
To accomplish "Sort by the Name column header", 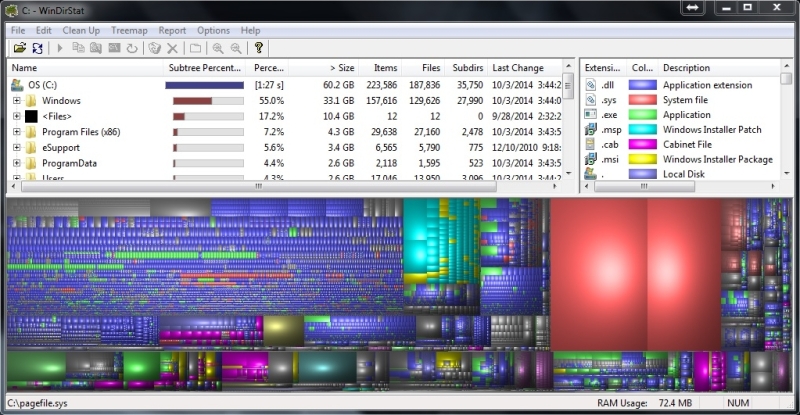I will pyautogui.click(x=85, y=68).
